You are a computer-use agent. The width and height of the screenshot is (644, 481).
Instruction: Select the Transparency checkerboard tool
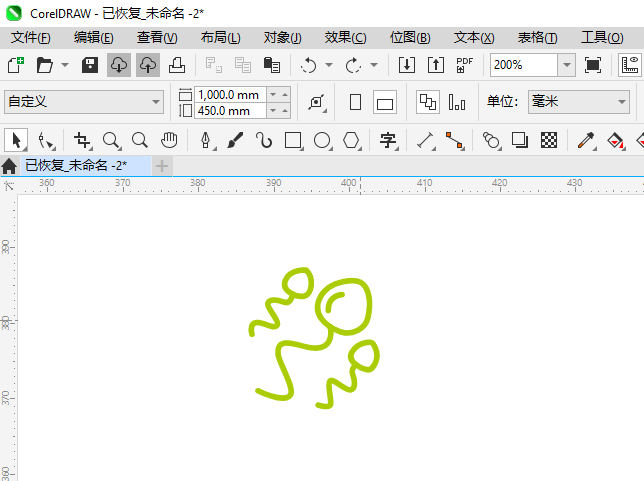549,140
